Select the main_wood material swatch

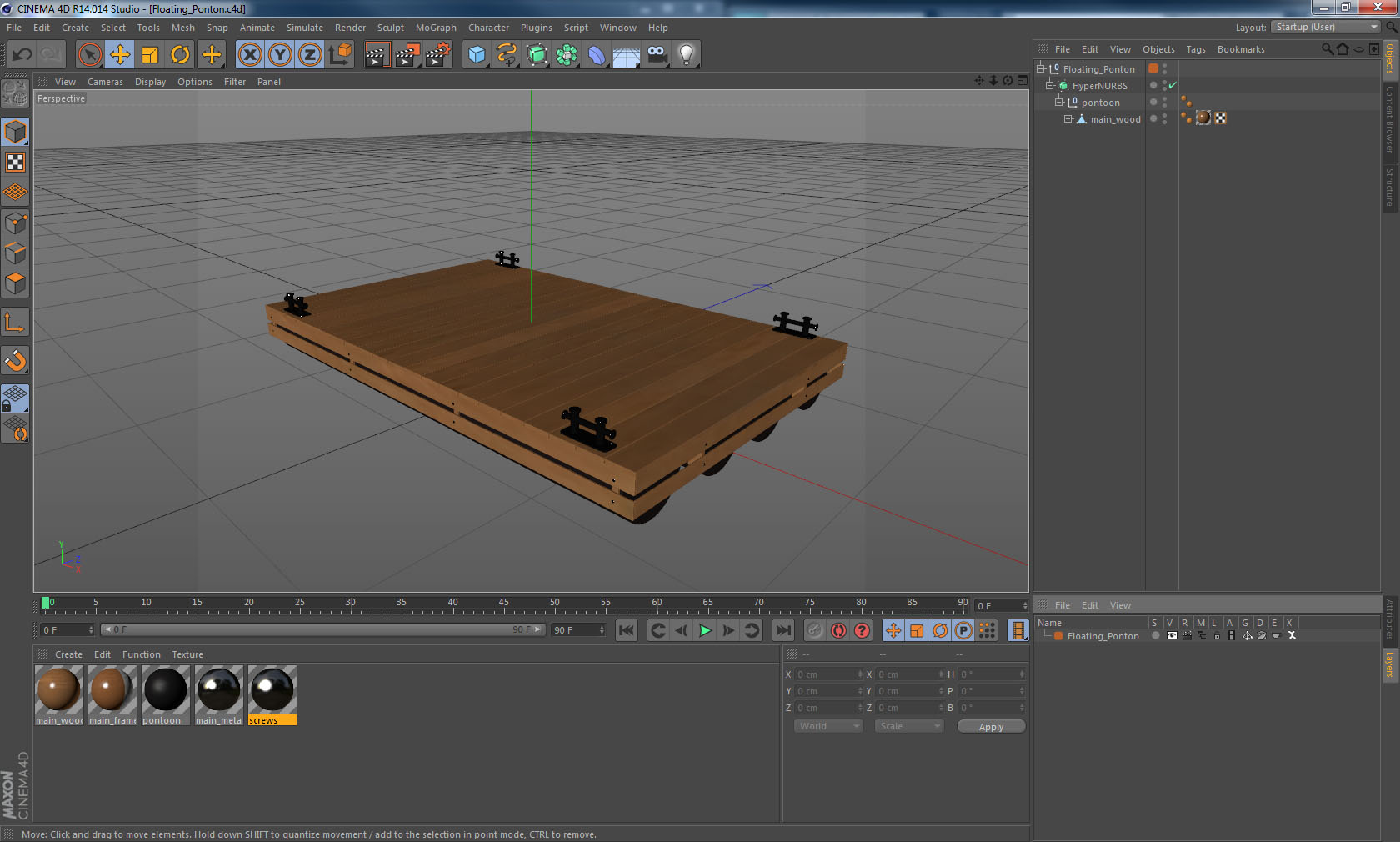59,695
